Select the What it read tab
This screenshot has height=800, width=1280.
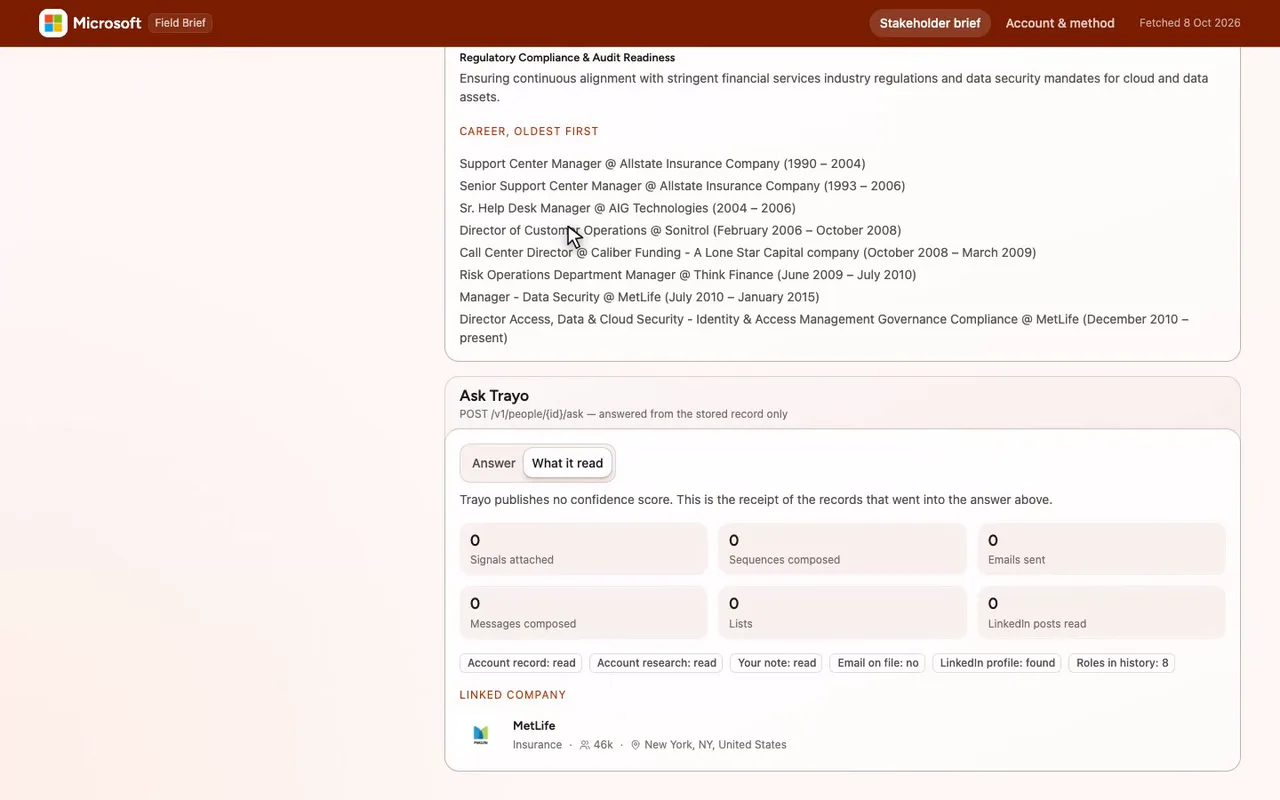coord(567,463)
